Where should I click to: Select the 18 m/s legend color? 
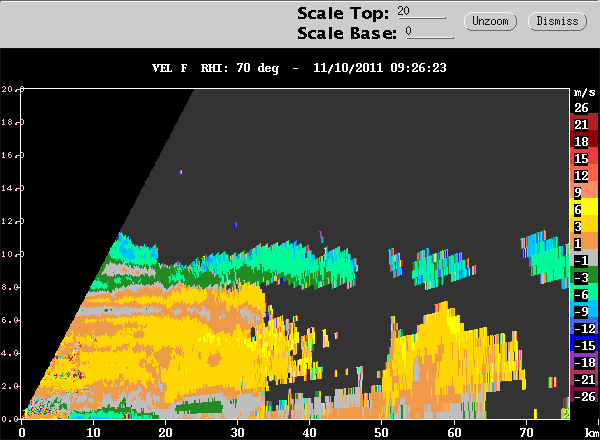point(581,141)
